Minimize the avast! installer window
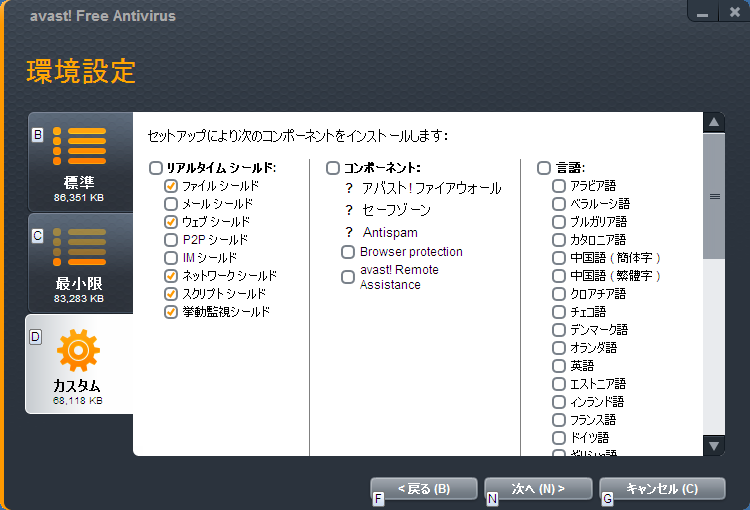This screenshot has width=750, height=510. [702, 12]
